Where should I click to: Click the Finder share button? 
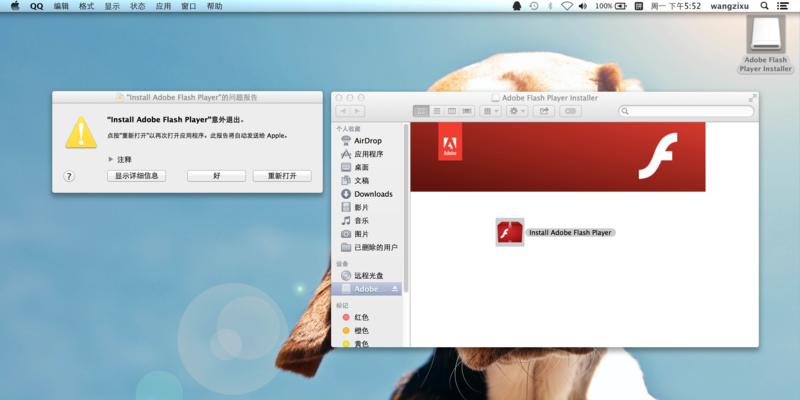click(x=544, y=111)
